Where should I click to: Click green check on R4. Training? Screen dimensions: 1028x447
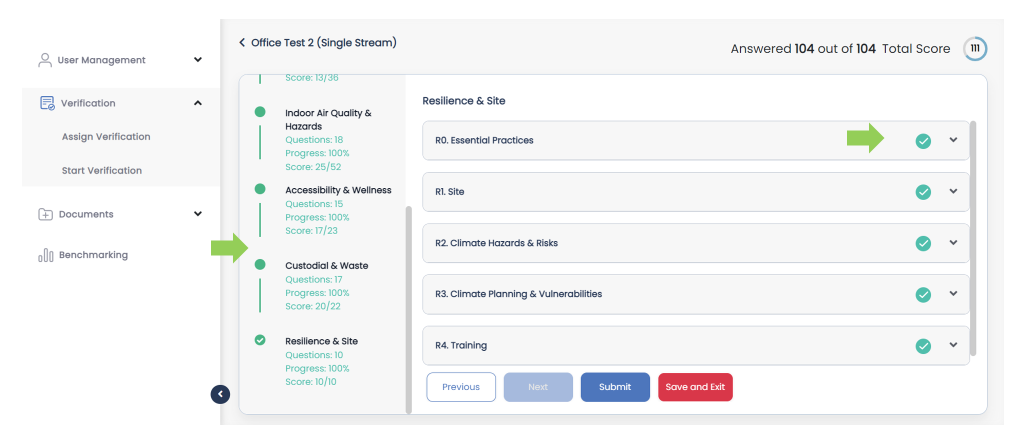coord(923,346)
